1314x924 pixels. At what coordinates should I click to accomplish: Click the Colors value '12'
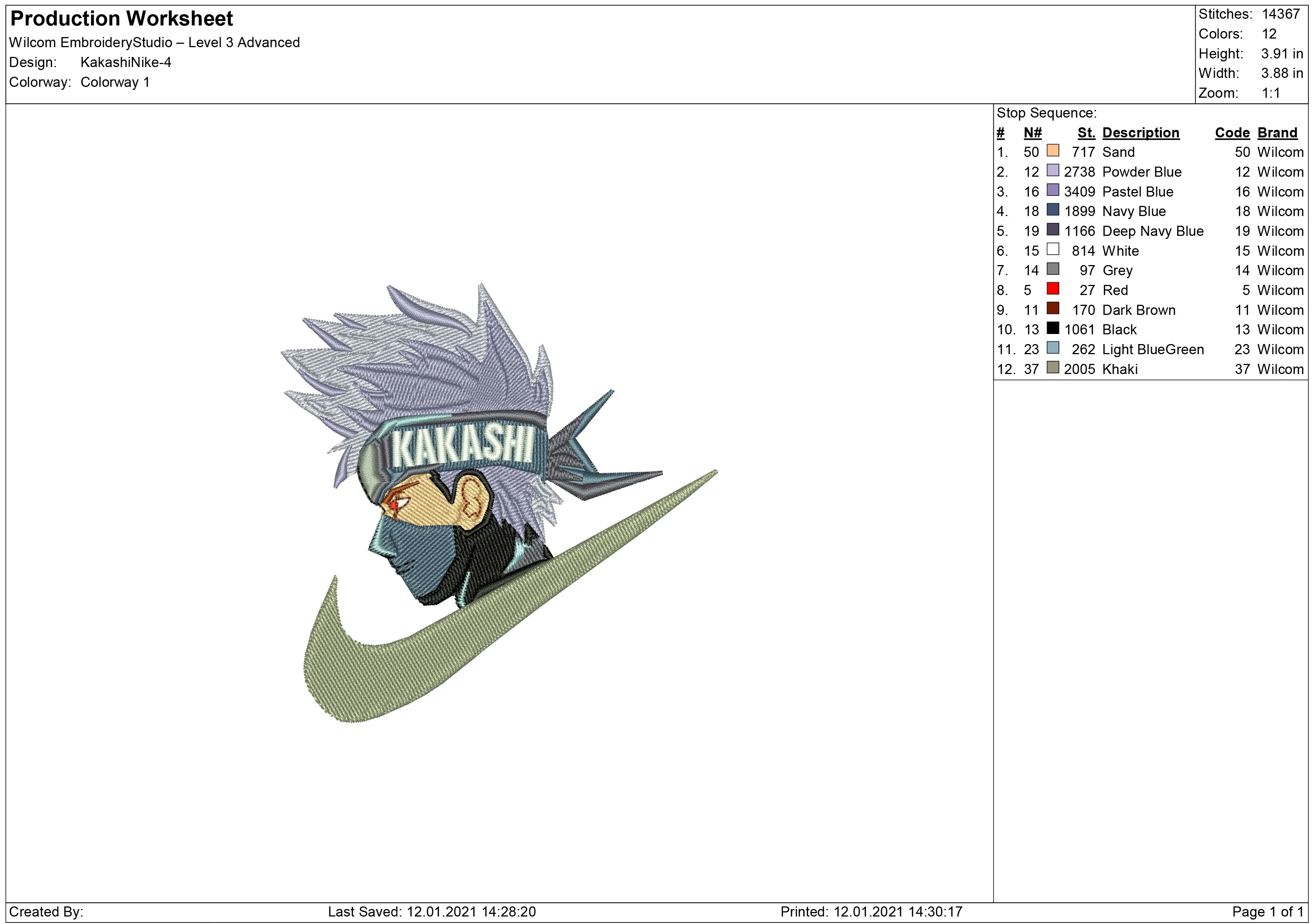[x=1269, y=34]
